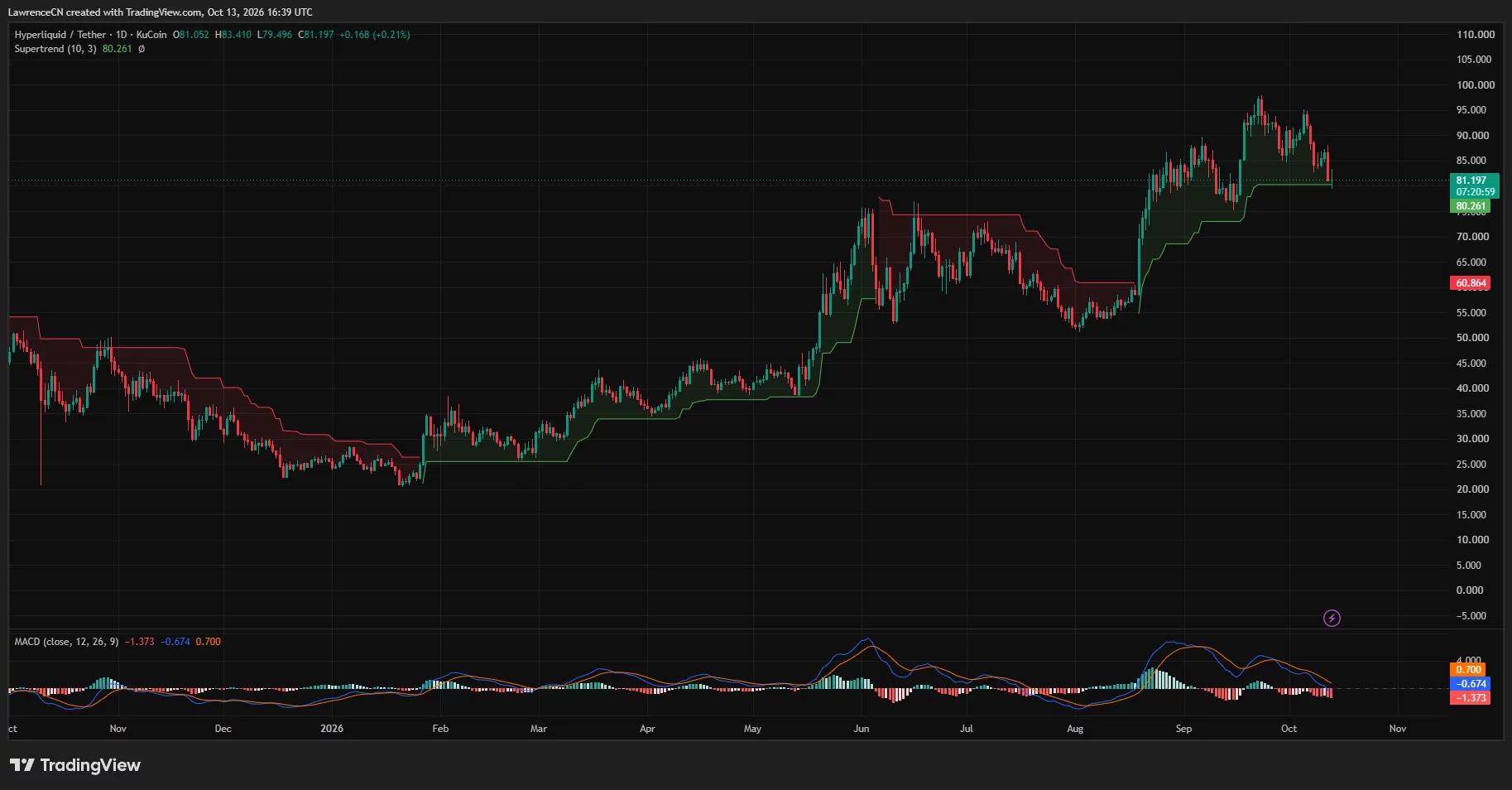The height and width of the screenshot is (790, 1512).
Task: Click the purple lightning bolt icon
Action: coord(1332,618)
